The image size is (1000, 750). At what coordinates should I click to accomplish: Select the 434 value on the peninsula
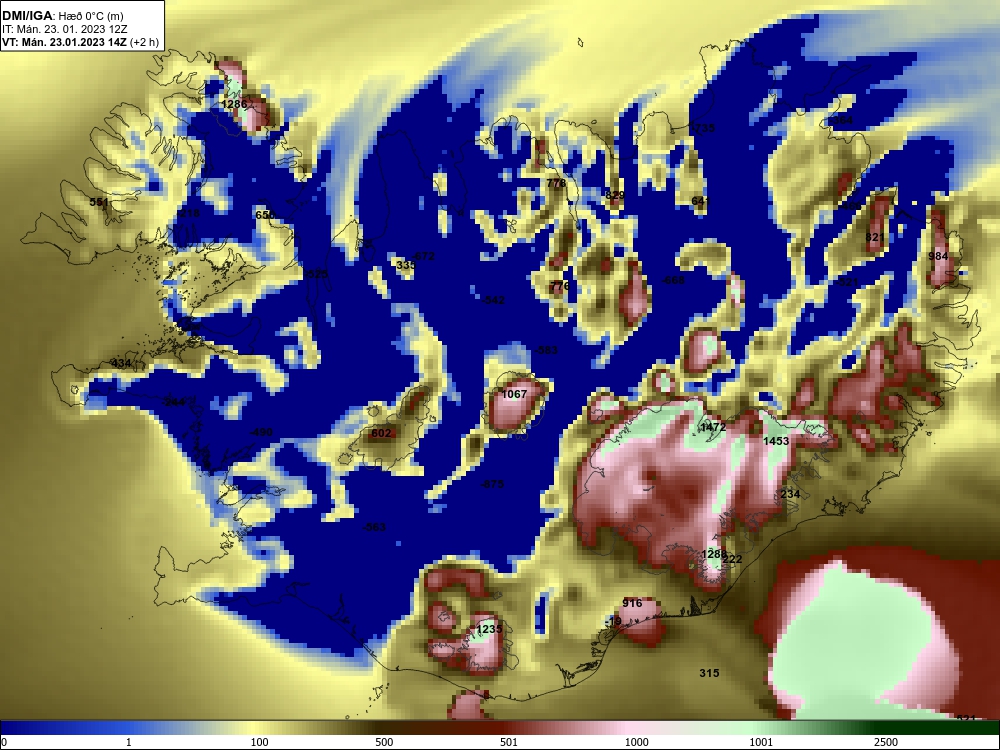tap(121, 364)
